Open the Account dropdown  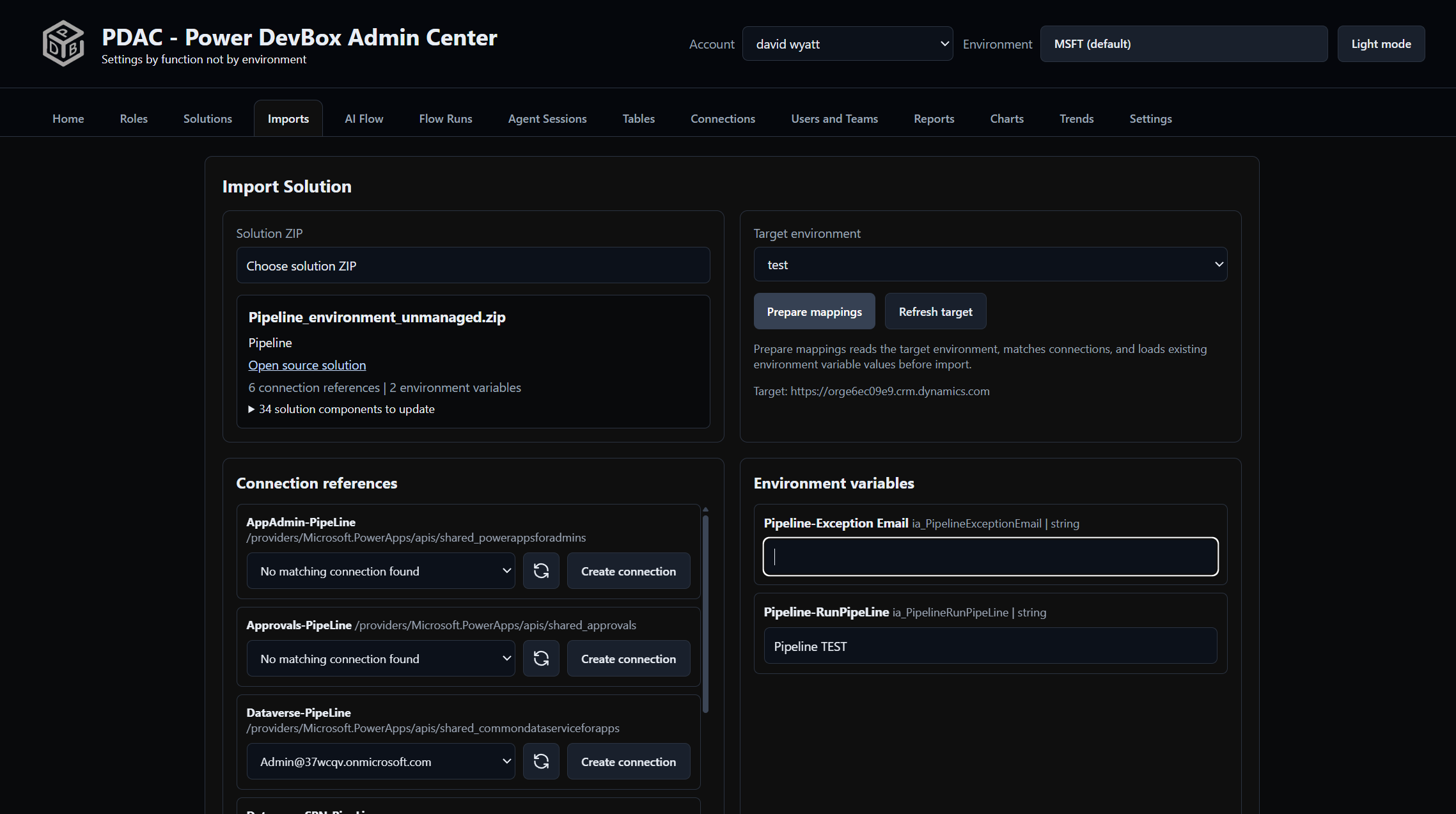point(847,43)
